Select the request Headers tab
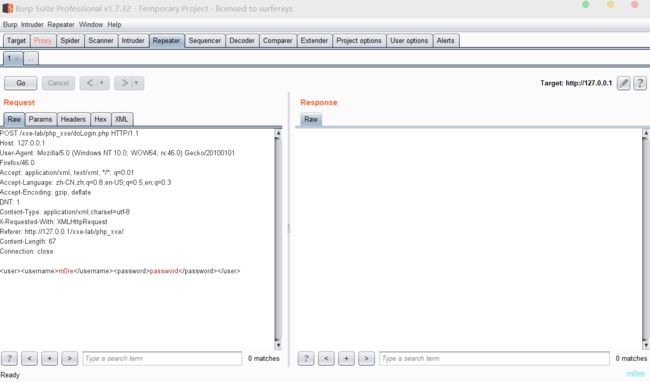 pyautogui.click(x=73, y=119)
